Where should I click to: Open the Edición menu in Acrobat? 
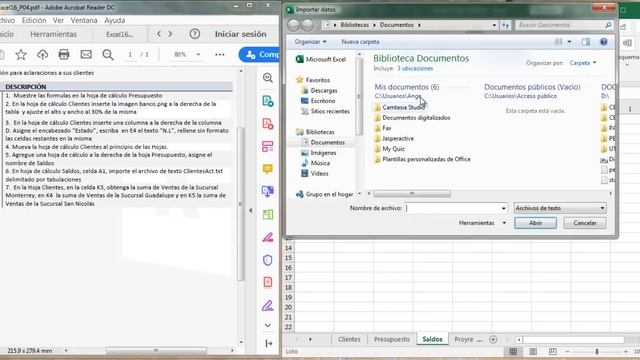[34, 20]
